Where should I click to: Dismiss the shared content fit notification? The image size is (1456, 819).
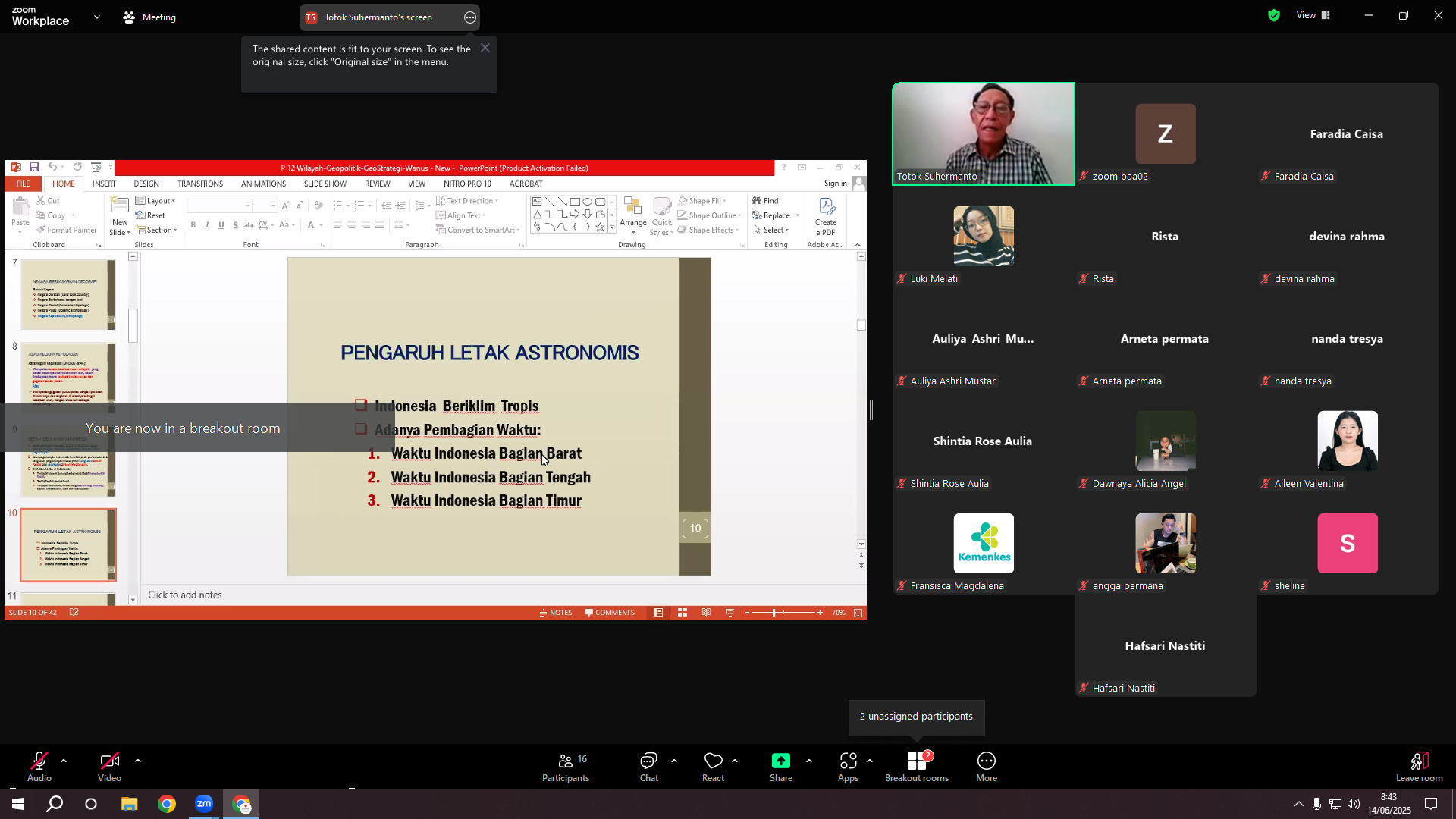[x=485, y=48]
